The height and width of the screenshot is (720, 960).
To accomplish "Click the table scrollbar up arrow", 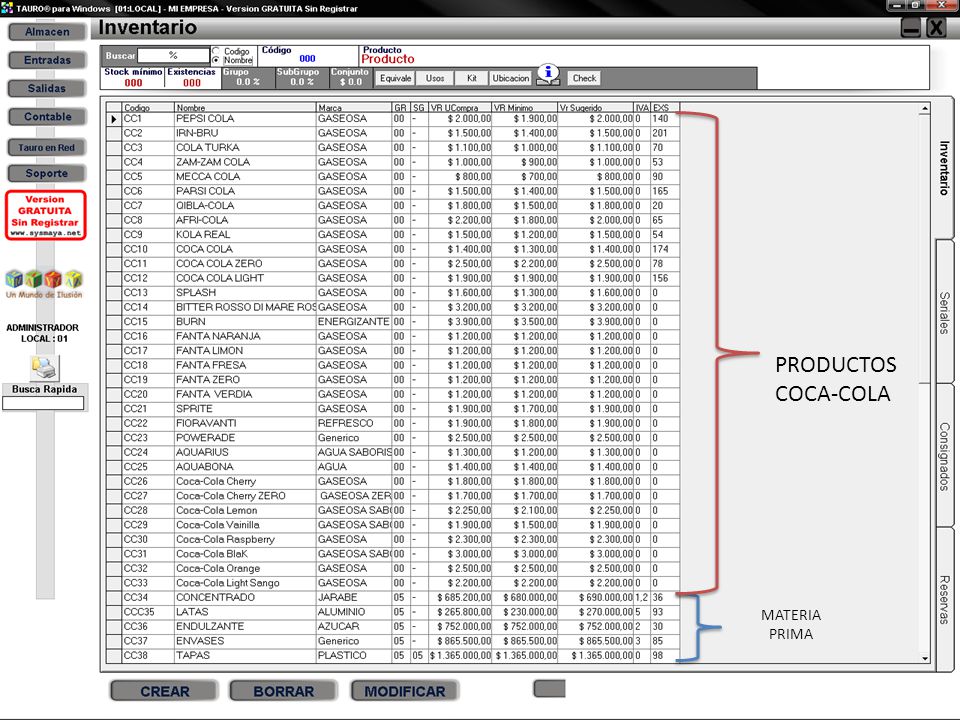I will point(924,108).
